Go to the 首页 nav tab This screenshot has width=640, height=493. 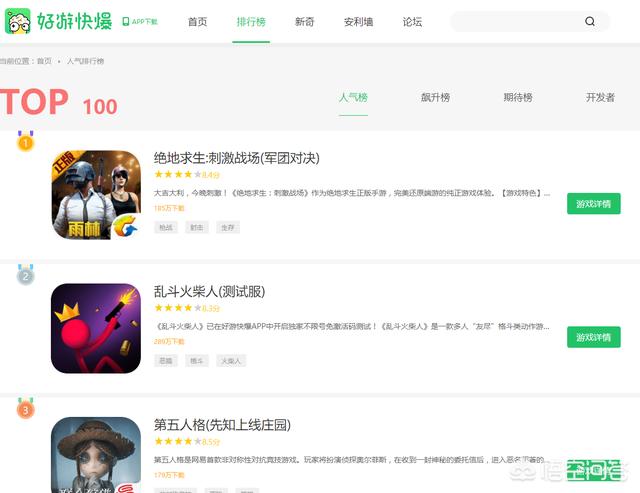click(198, 22)
